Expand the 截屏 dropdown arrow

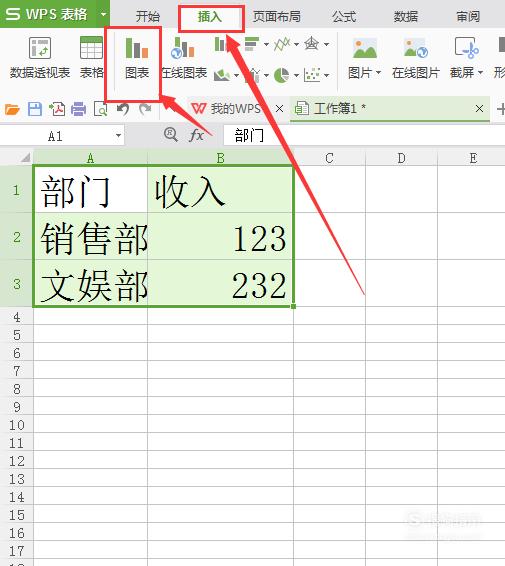480,73
